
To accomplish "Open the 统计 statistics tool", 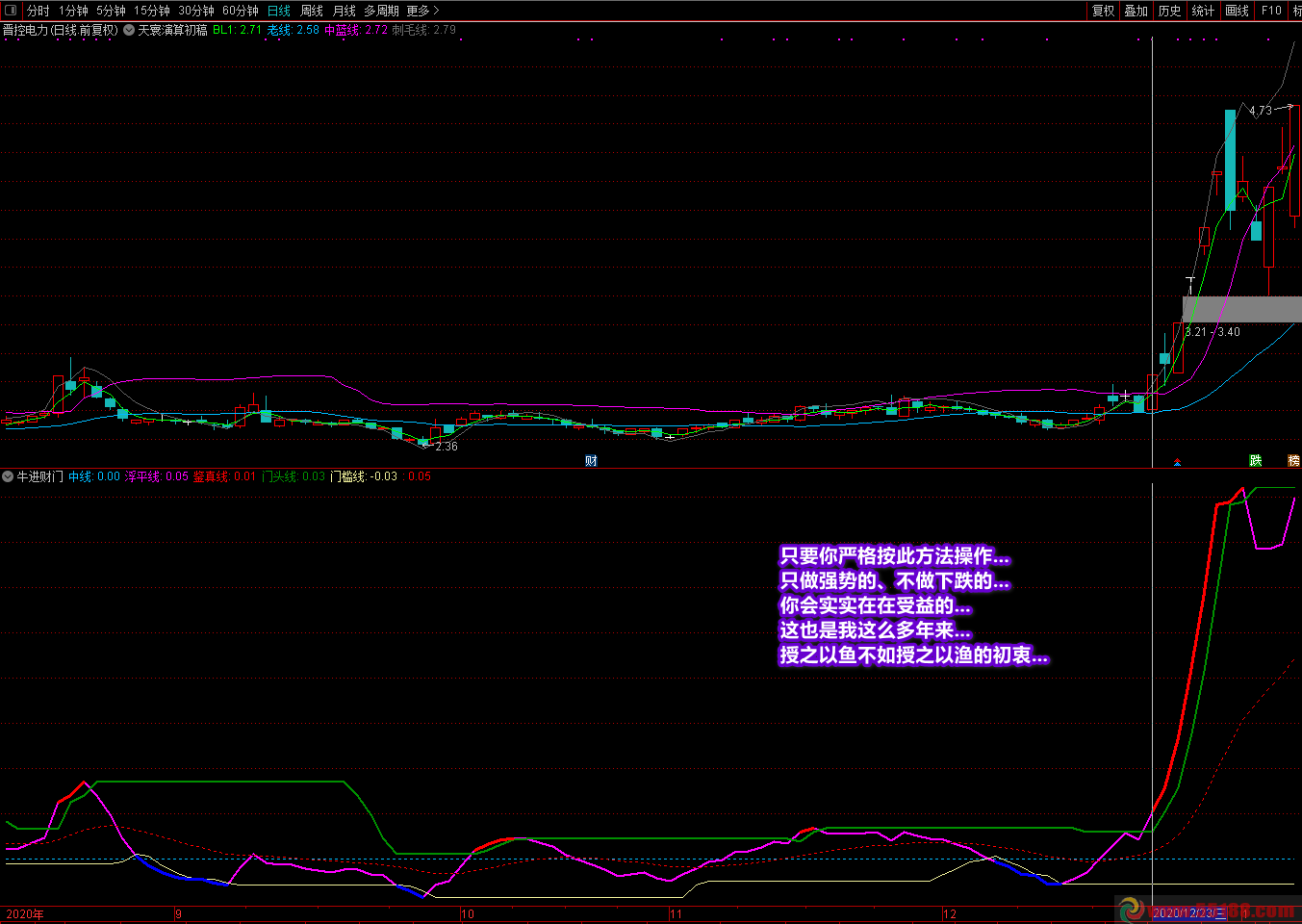I will pos(1203,11).
